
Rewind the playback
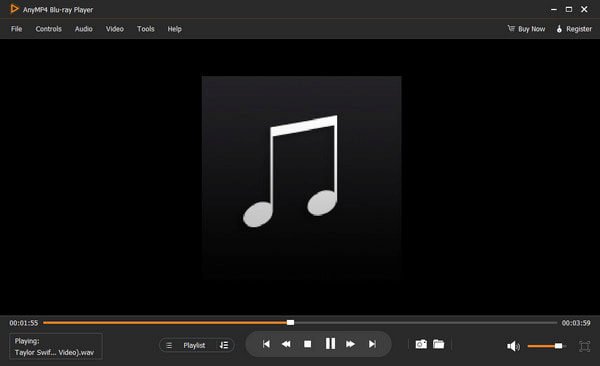[x=286, y=344]
